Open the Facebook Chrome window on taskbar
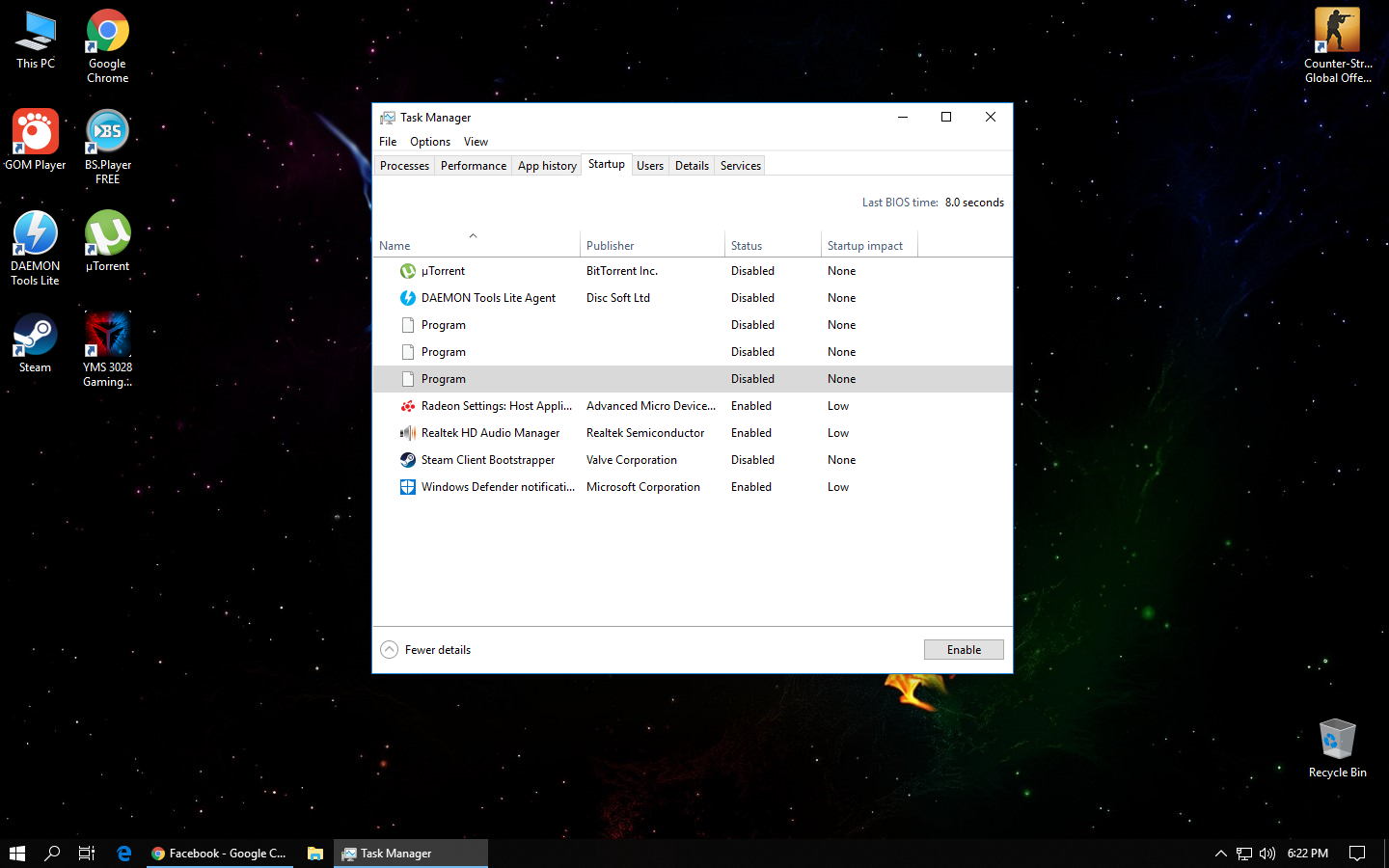Viewport: 1389px width, 868px height. coord(219,853)
